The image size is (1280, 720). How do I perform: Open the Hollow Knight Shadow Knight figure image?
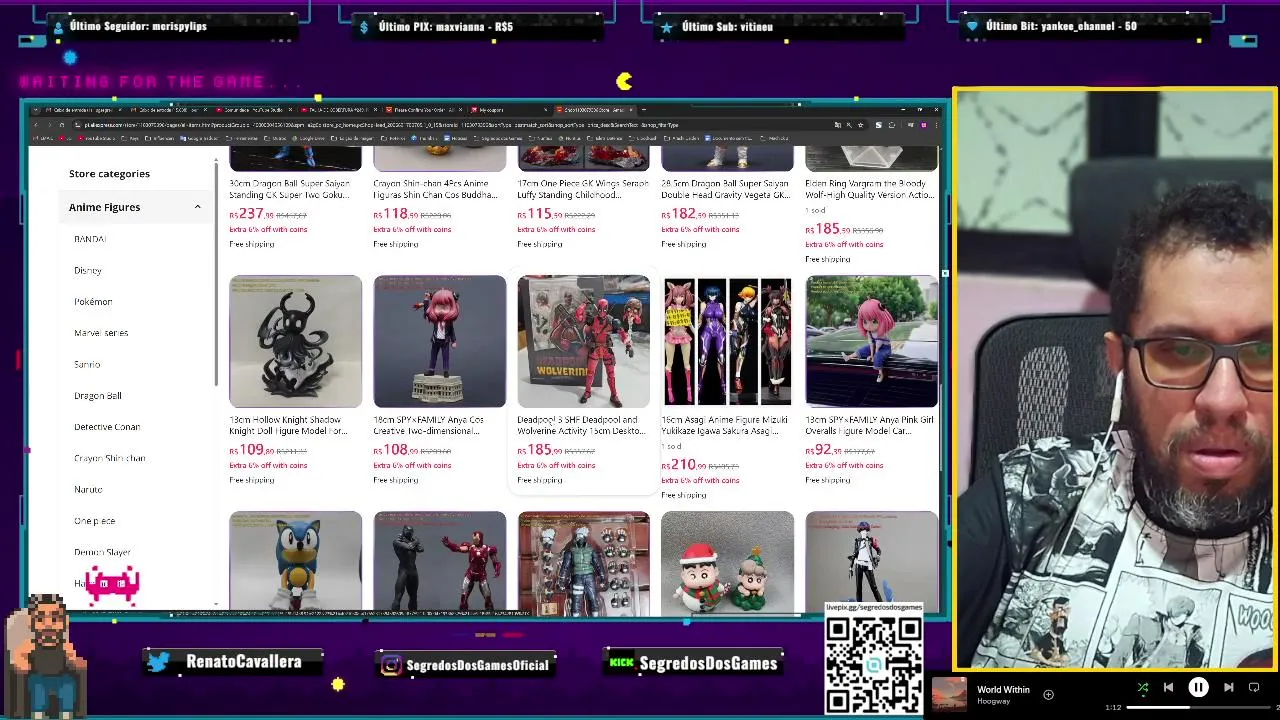[x=295, y=341]
